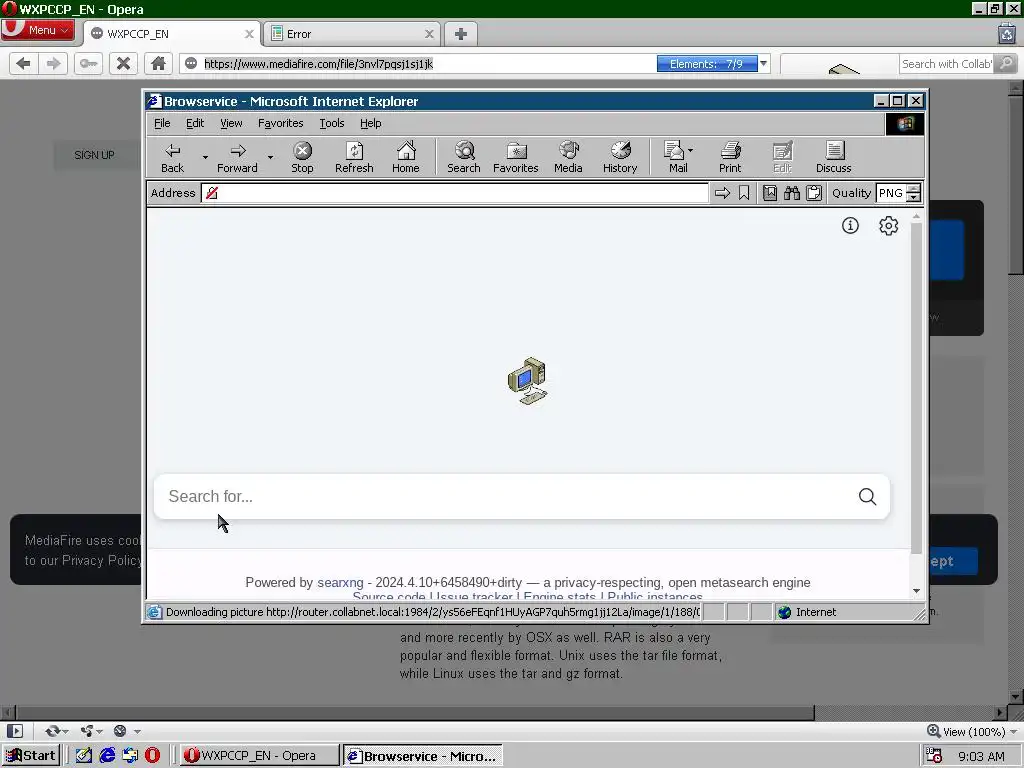Image resolution: width=1024 pixels, height=768 pixels.
Task: Click Opera's back arrow button
Action: click(23, 63)
